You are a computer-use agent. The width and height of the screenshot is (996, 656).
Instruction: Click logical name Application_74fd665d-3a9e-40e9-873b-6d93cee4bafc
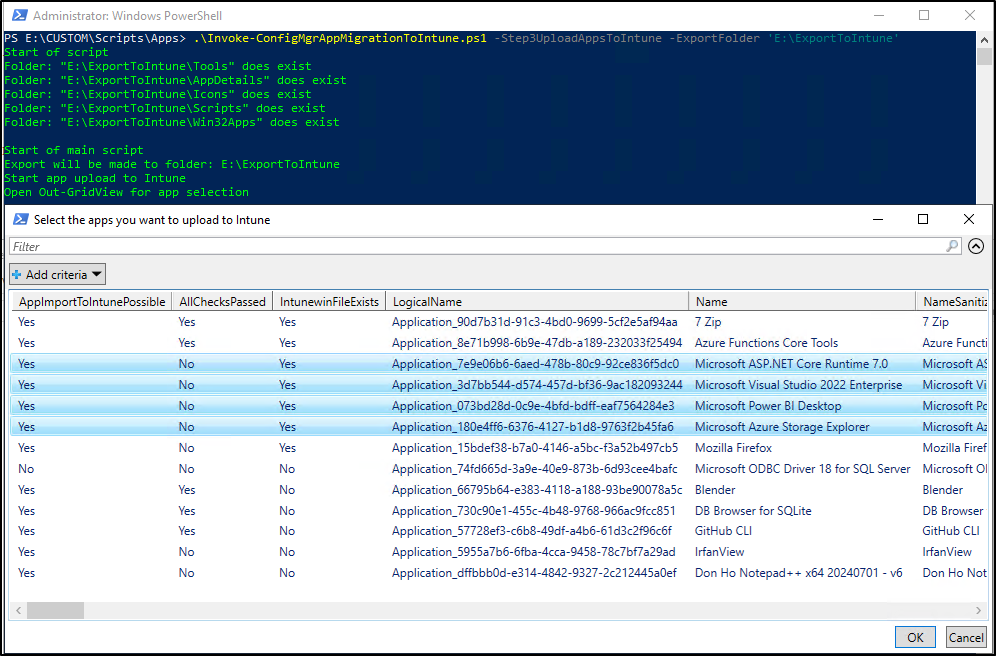pyautogui.click(x=534, y=469)
